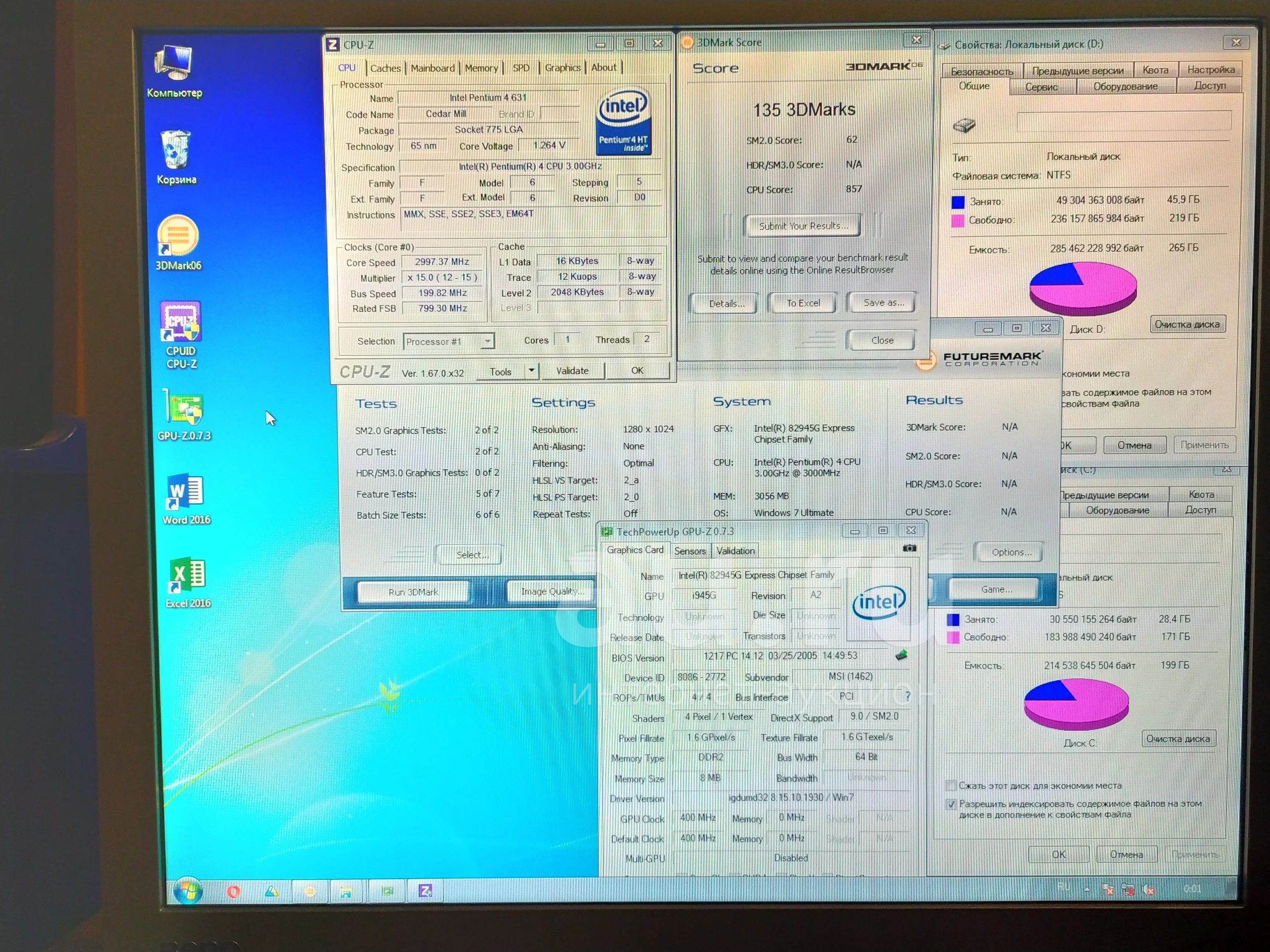Close the 3DMark Score dialog with Close
The height and width of the screenshot is (952, 1270).
pos(883,340)
